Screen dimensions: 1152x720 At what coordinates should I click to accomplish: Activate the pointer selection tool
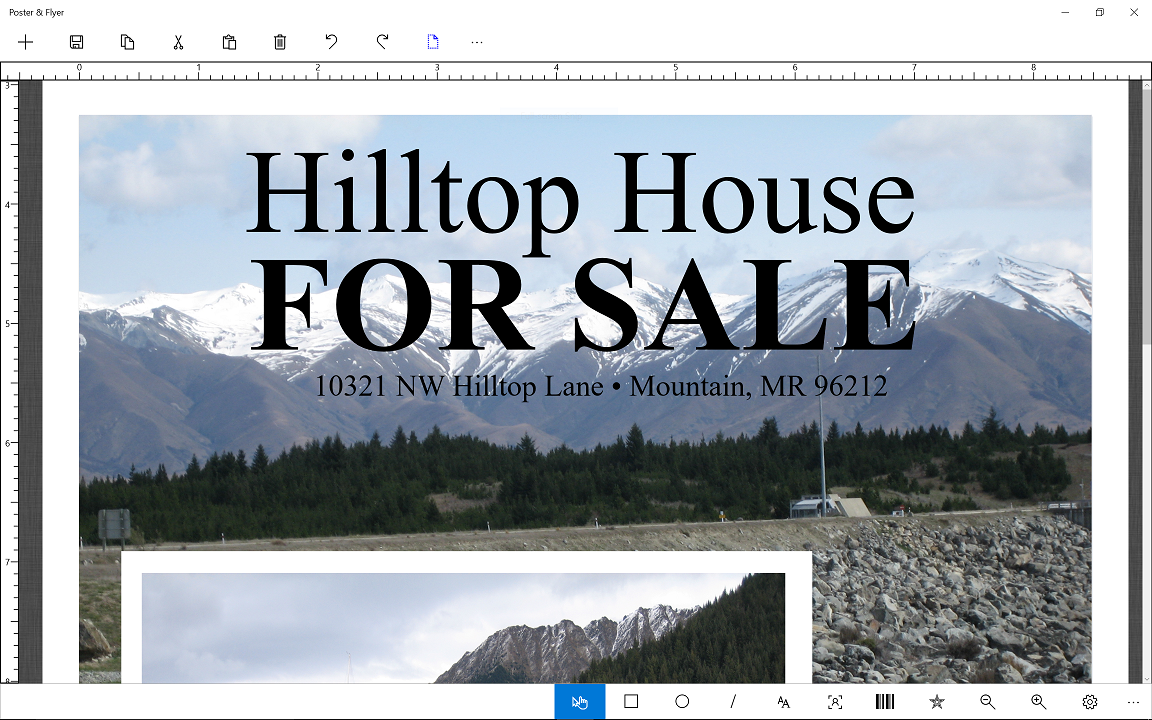[580, 702]
